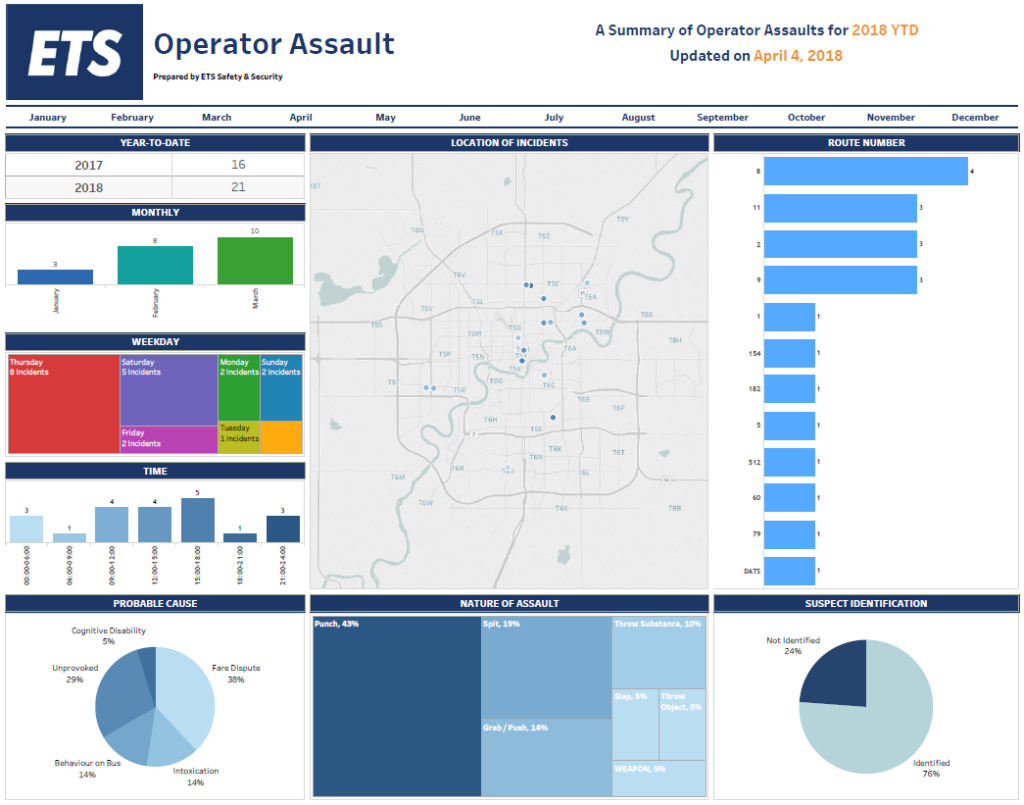This screenshot has width=1024, height=805.
Task: Open the July month tab
Action: click(554, 118)
